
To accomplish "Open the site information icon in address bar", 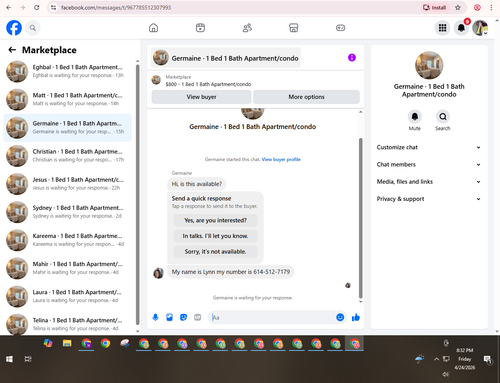I will pyautogui.click(x=53, y=7).
